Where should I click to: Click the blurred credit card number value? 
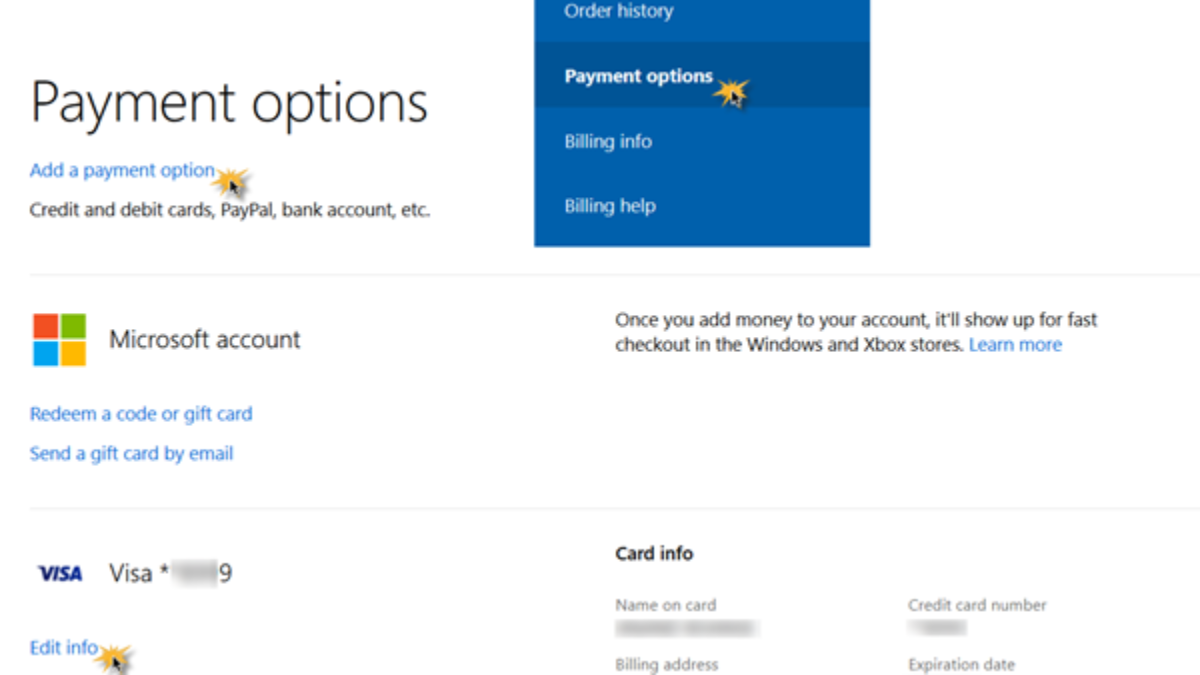(x=938, y=629)
